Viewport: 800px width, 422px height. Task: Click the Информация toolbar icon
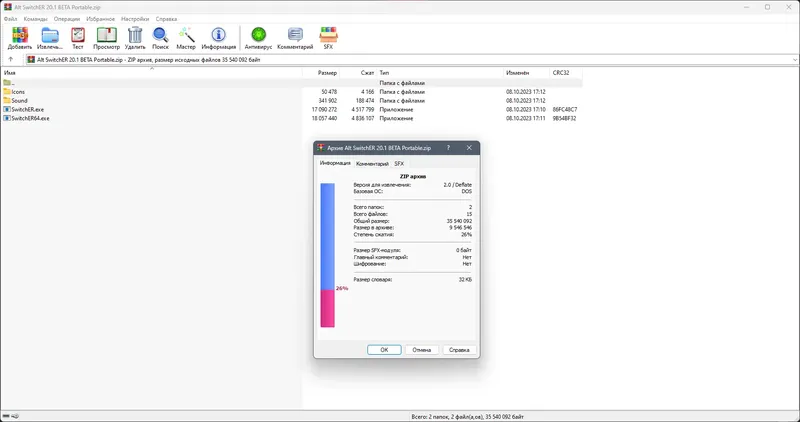coord(218,38)
